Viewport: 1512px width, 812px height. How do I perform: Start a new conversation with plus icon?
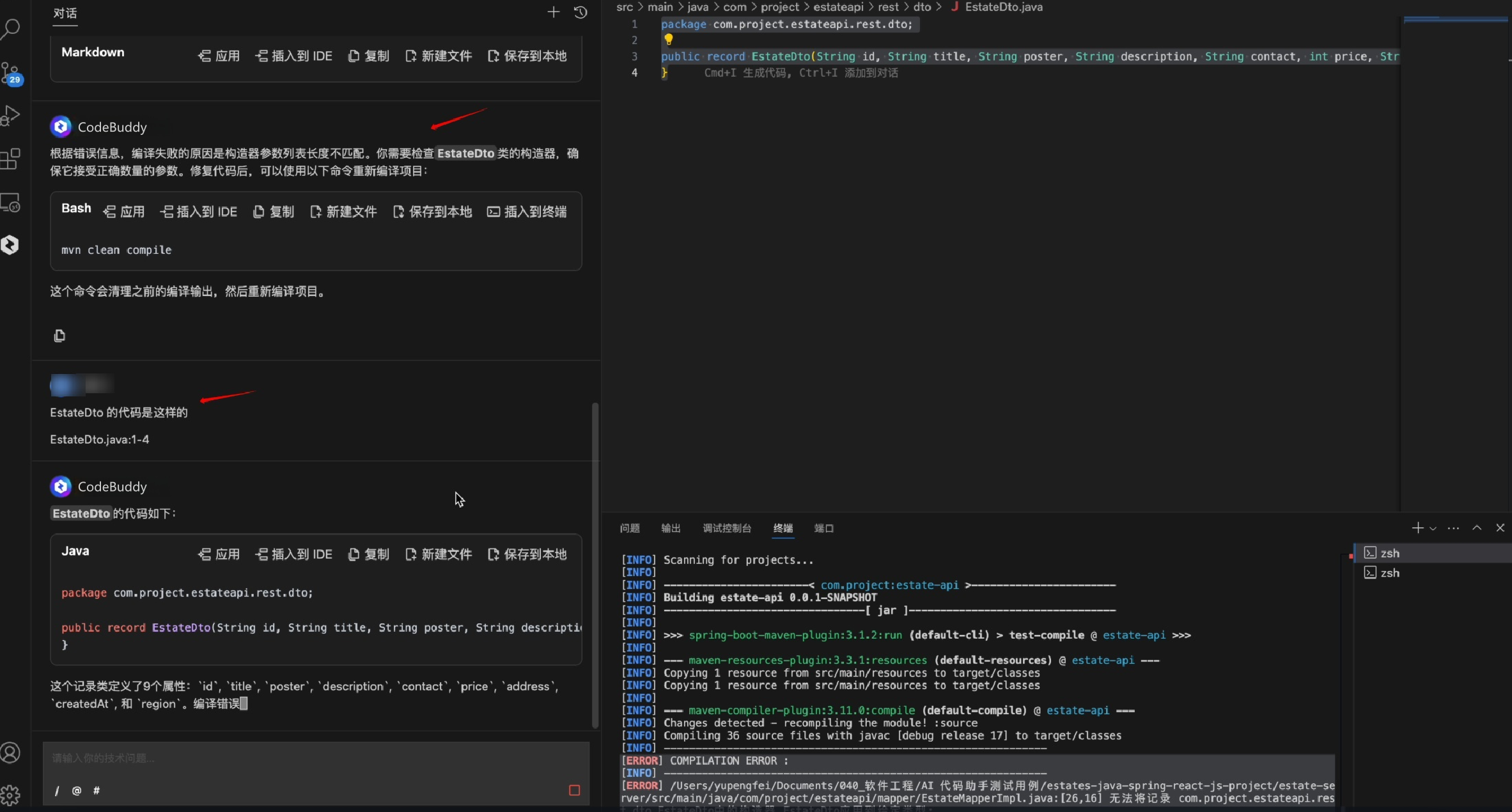tap(553, 12)
